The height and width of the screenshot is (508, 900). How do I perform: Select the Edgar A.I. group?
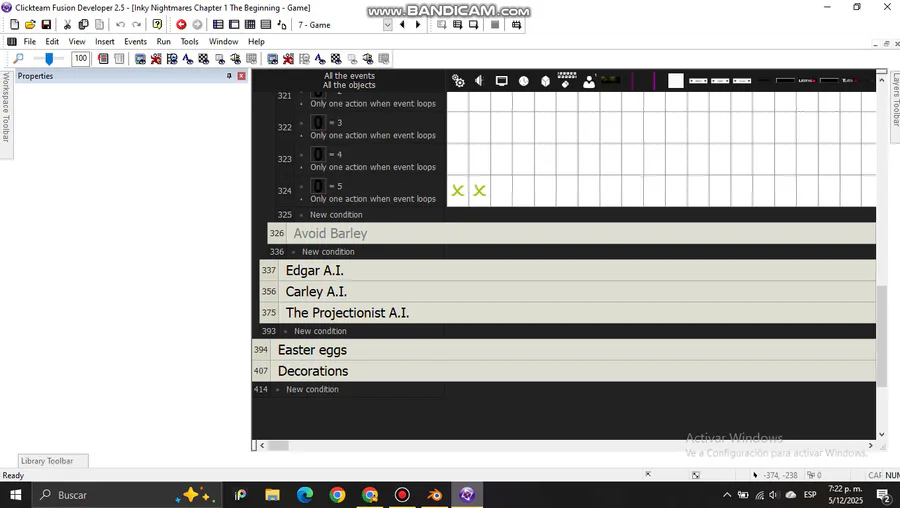pos(568,270)
